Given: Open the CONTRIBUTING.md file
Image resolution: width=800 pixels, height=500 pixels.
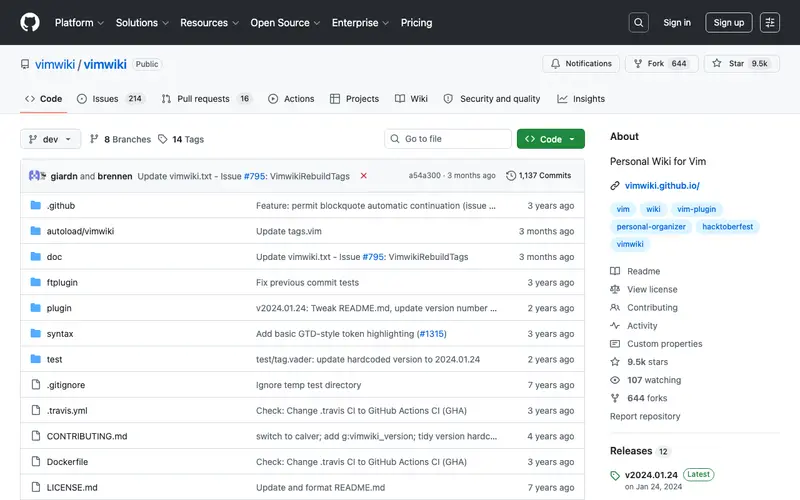Looking at the screenshot, I should coord(87,436).
